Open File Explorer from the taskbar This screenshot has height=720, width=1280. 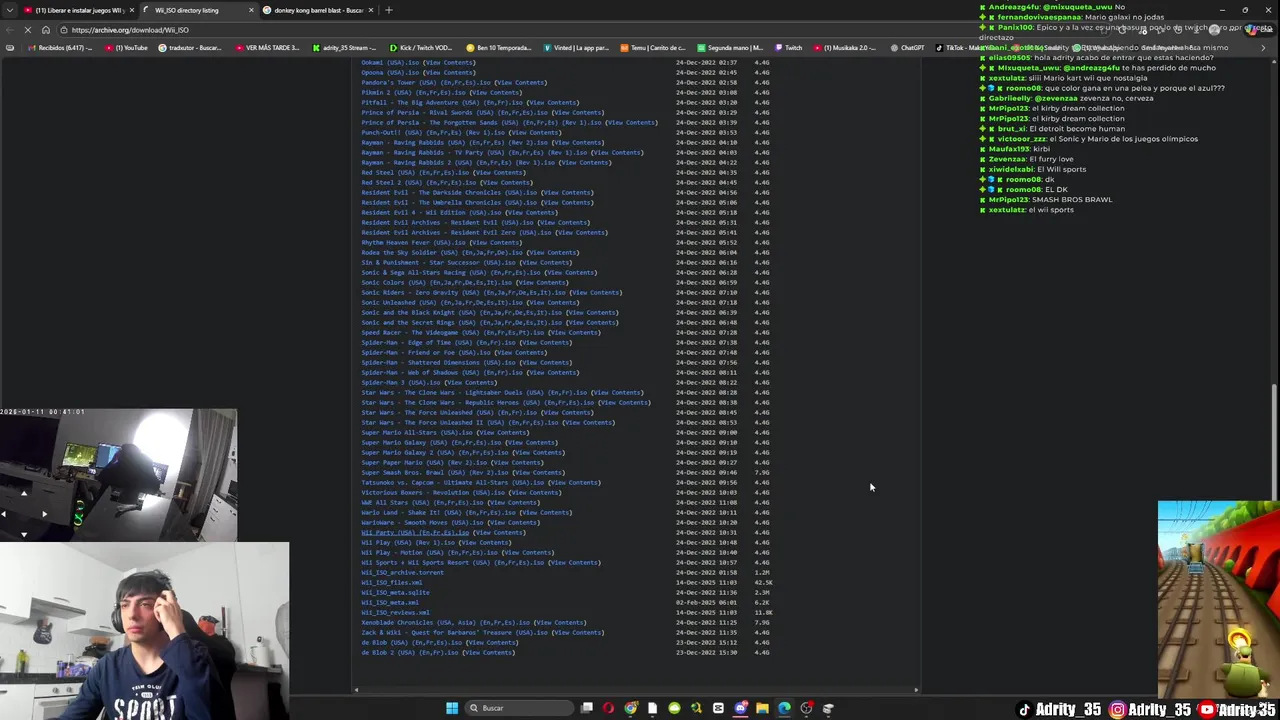[x=762, y=708]
